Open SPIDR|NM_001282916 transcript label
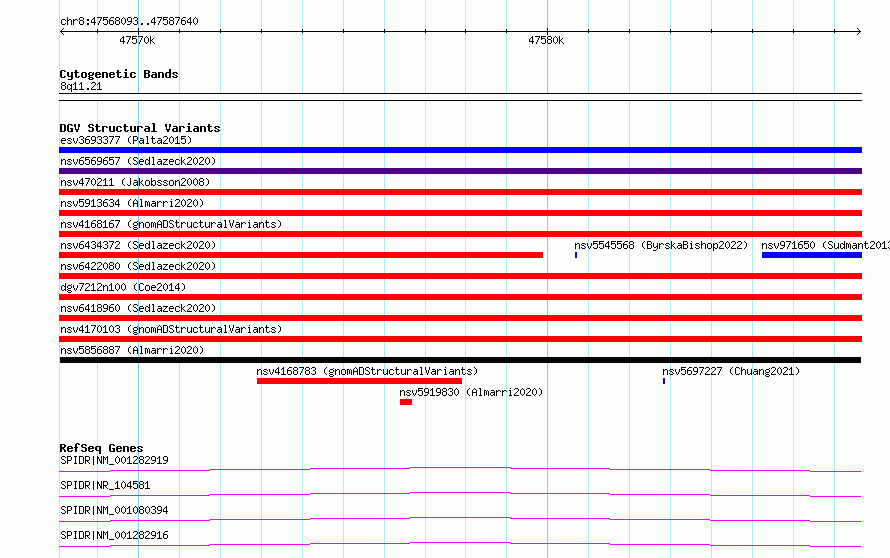 114,535
